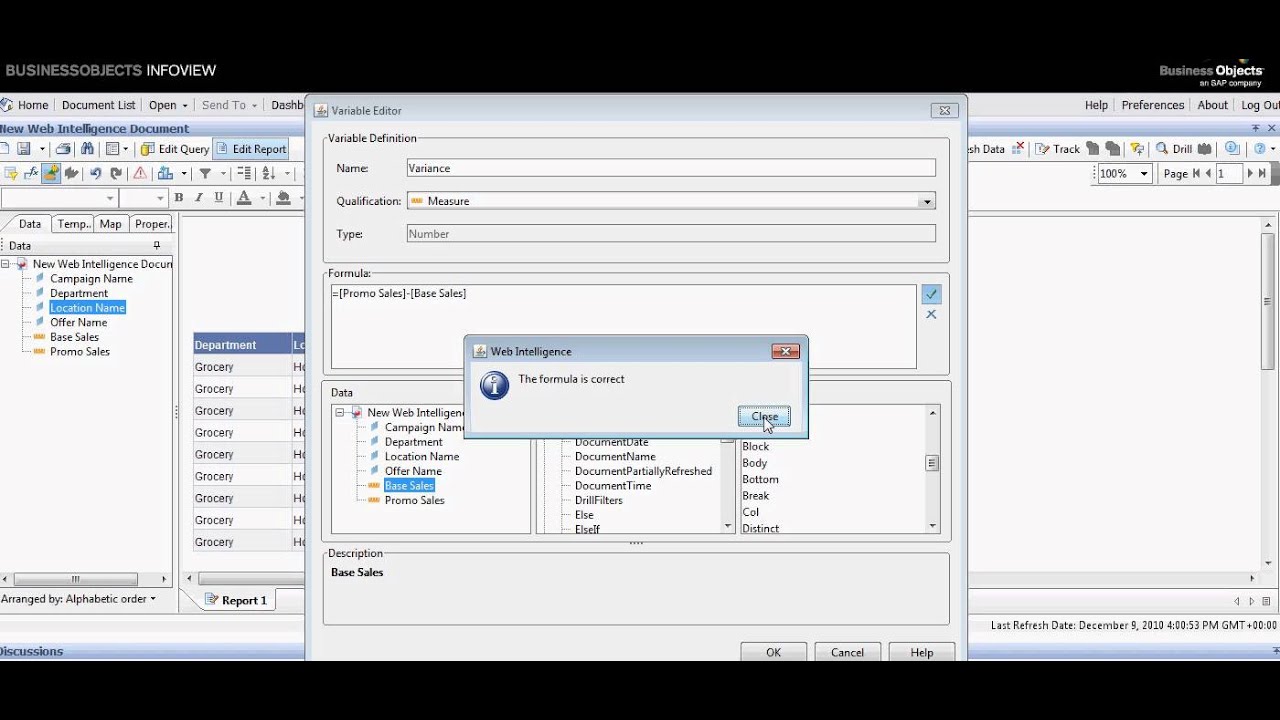Click the A-Z sort icon
The image size is (1280, 720).
(268, 173)
